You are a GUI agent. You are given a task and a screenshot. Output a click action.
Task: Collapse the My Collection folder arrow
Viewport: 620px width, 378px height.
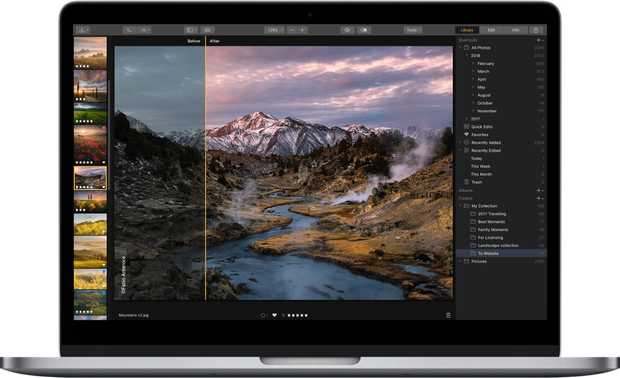coord(460,206)
